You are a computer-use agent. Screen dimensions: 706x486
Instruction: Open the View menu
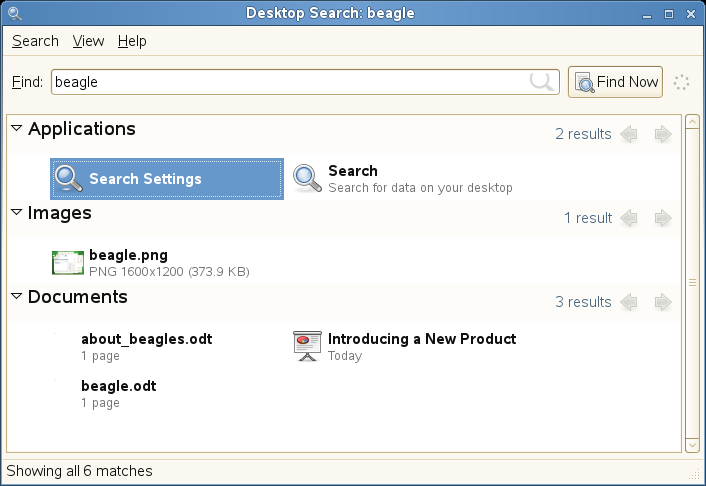click(88, 41)
